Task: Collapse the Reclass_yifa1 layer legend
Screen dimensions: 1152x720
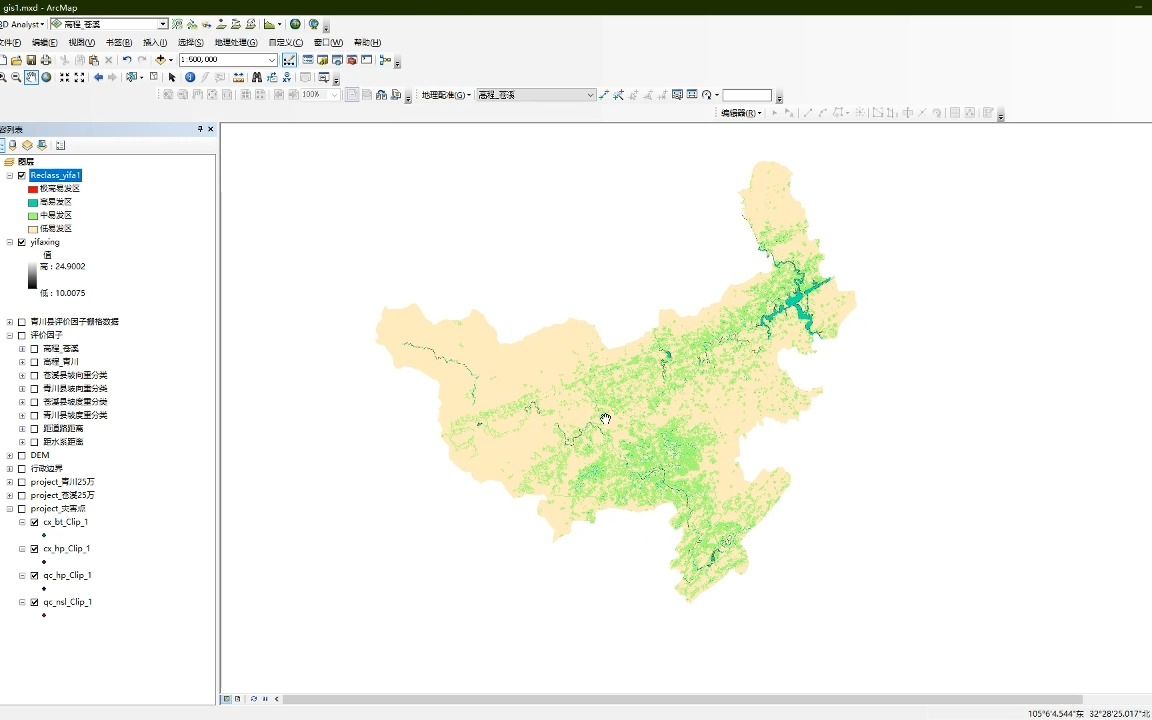Action: [10, 176]
